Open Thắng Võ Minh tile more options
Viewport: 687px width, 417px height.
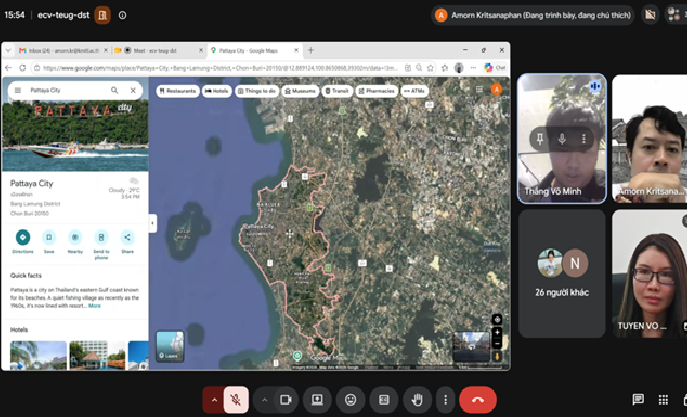[x=584, y=139]
